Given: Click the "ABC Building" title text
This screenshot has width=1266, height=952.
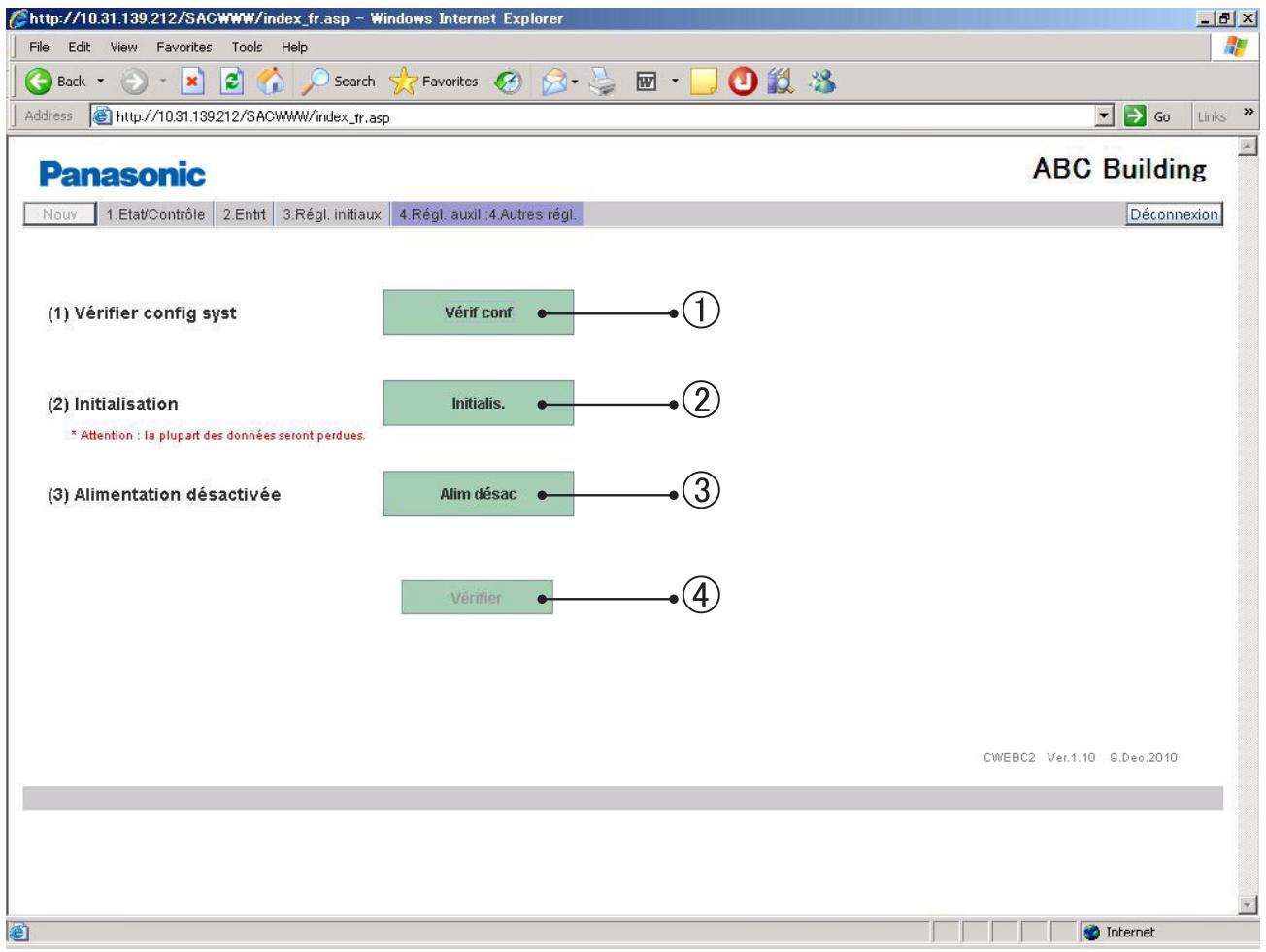Looking at the screenshot, I should pos(1119,169).
